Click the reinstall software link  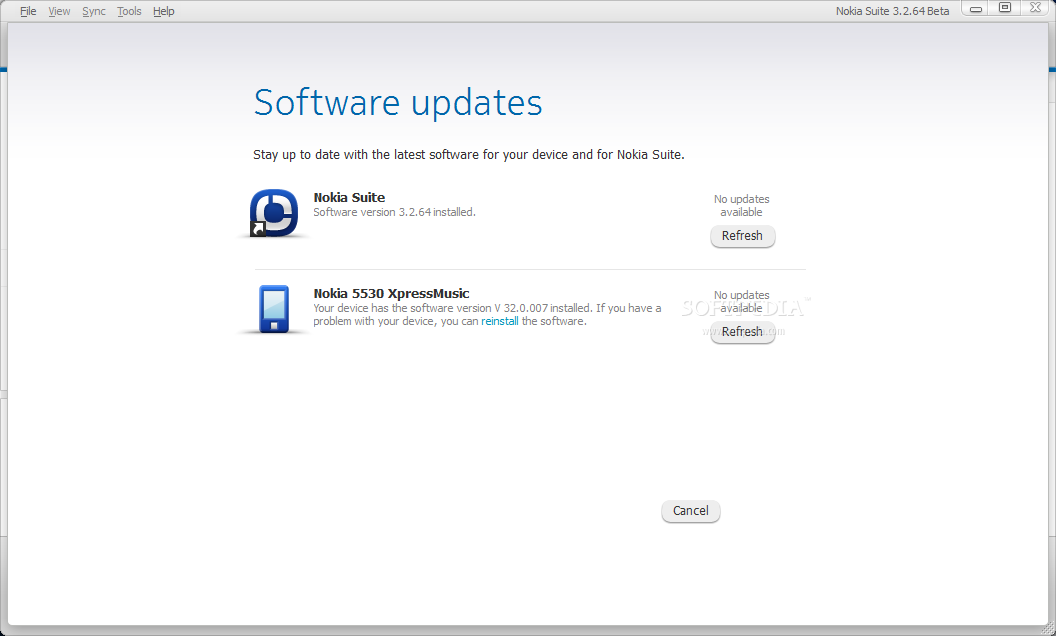tap(500, 321)
